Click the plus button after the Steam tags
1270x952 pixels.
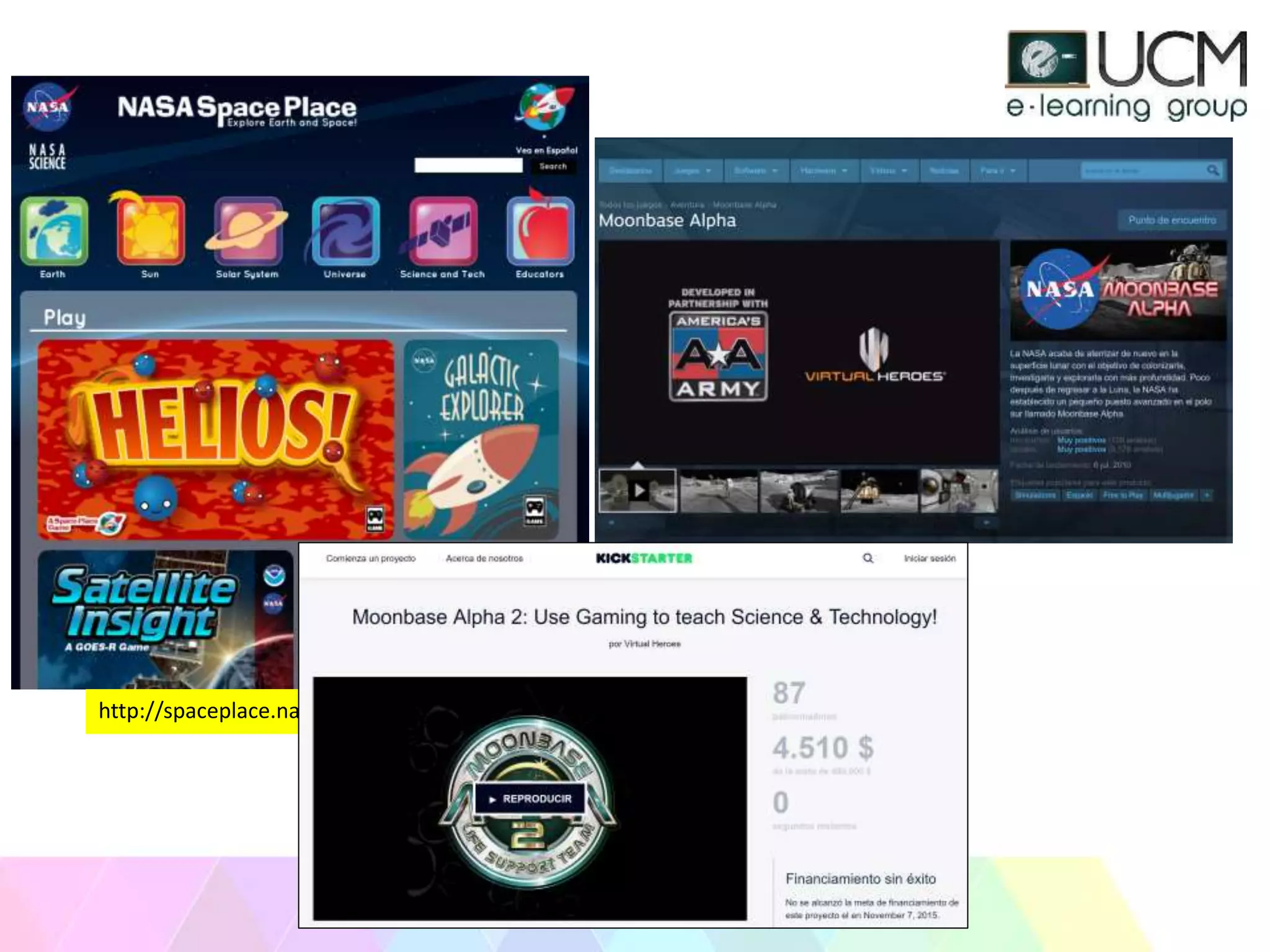[x=1207, y=495]
